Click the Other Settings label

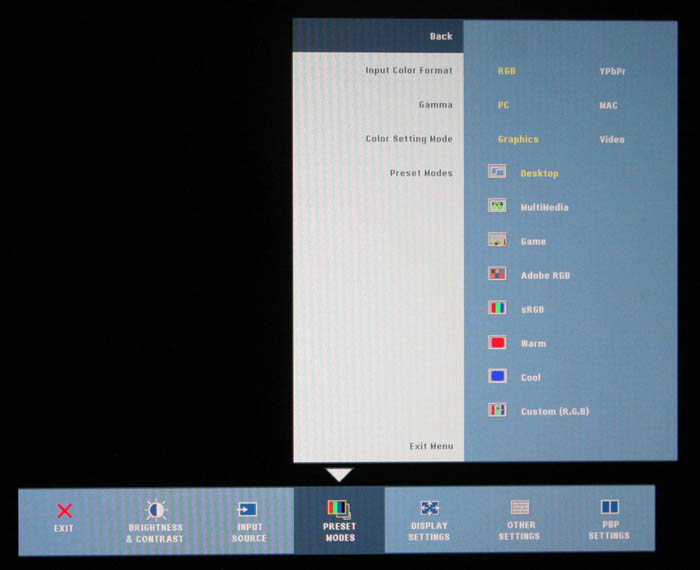(519, 530)
